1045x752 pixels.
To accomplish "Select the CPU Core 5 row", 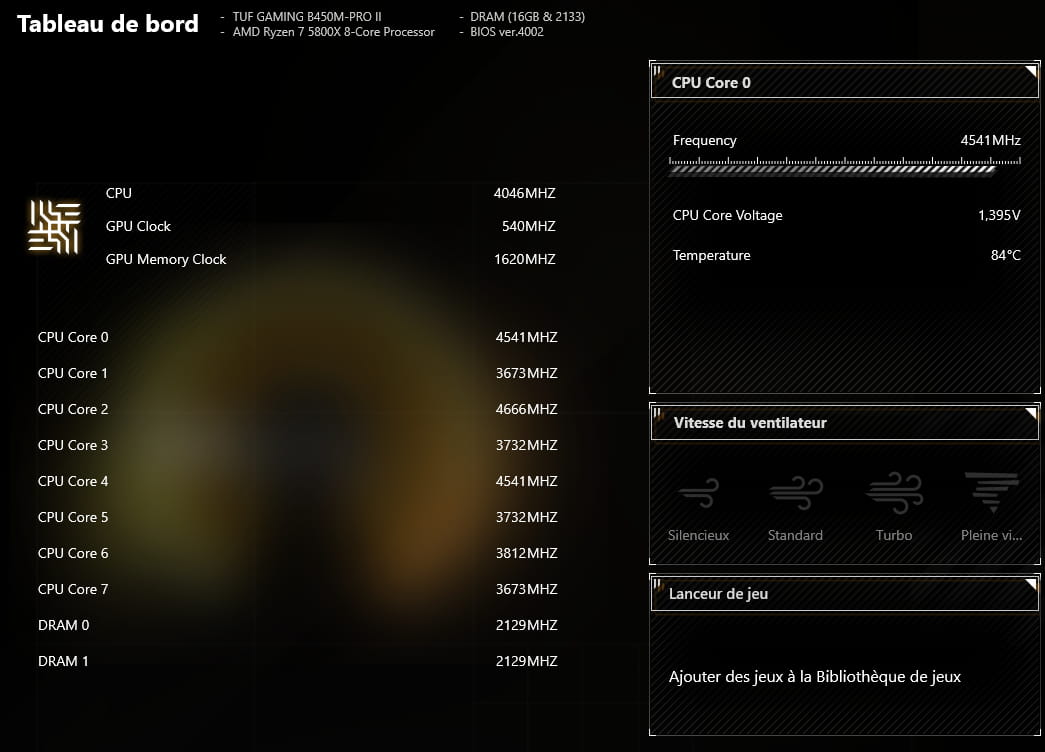I will [297, 517].
